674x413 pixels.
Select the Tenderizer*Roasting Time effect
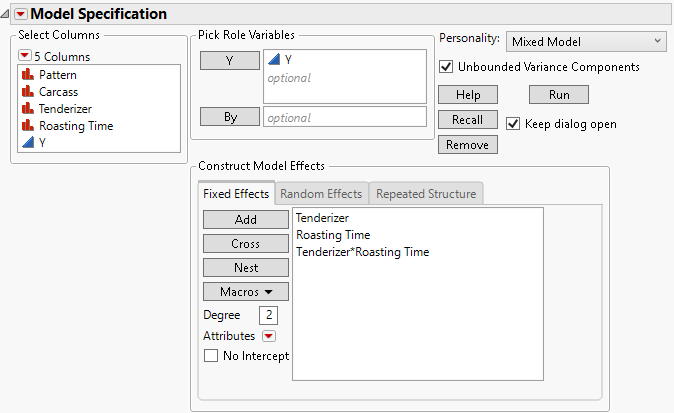[362, 252]
